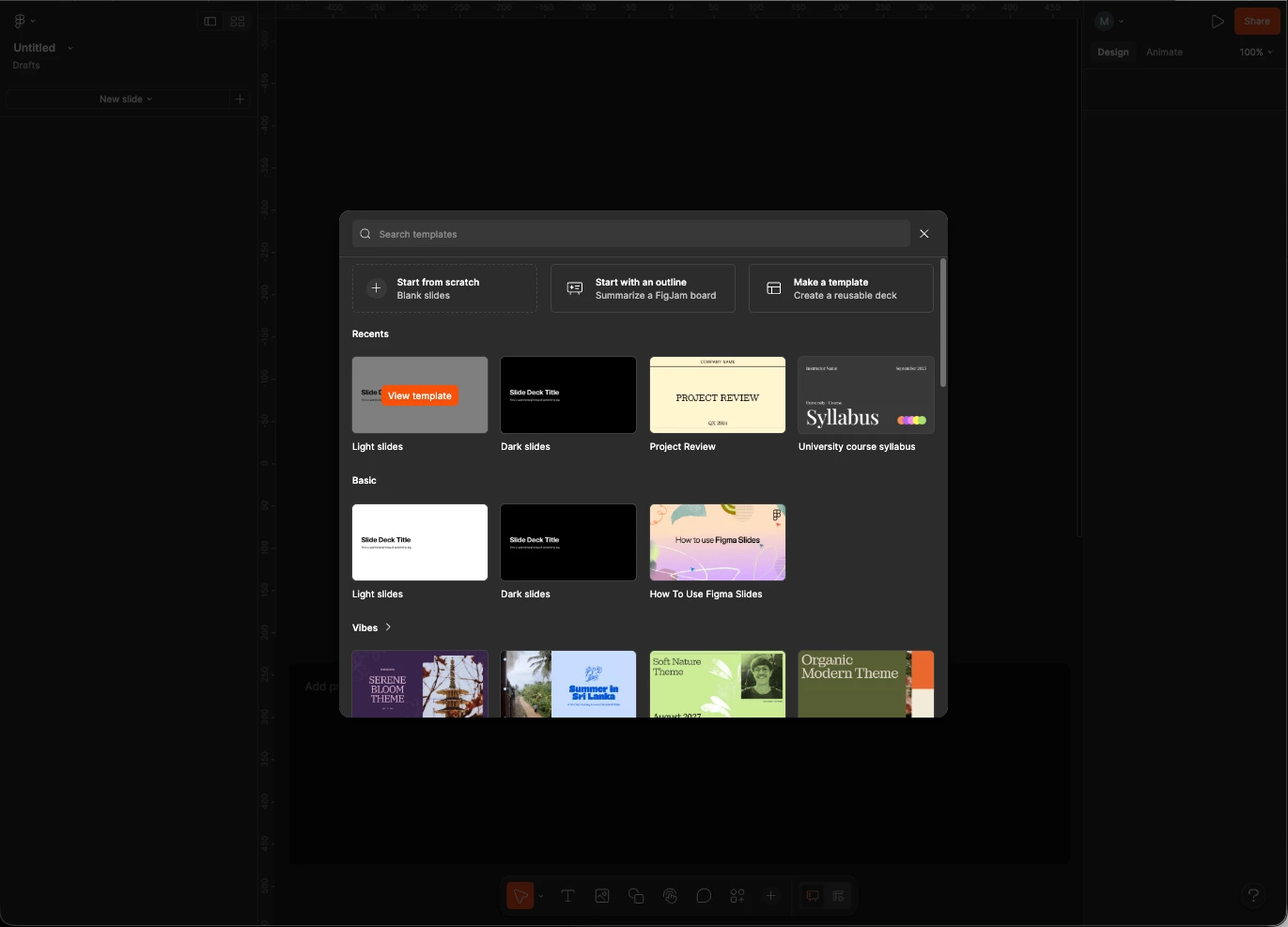The width and height of the screenshot is (1288, 927).
Task: Click the Drafts location label
Action: [x=26, y=66]
